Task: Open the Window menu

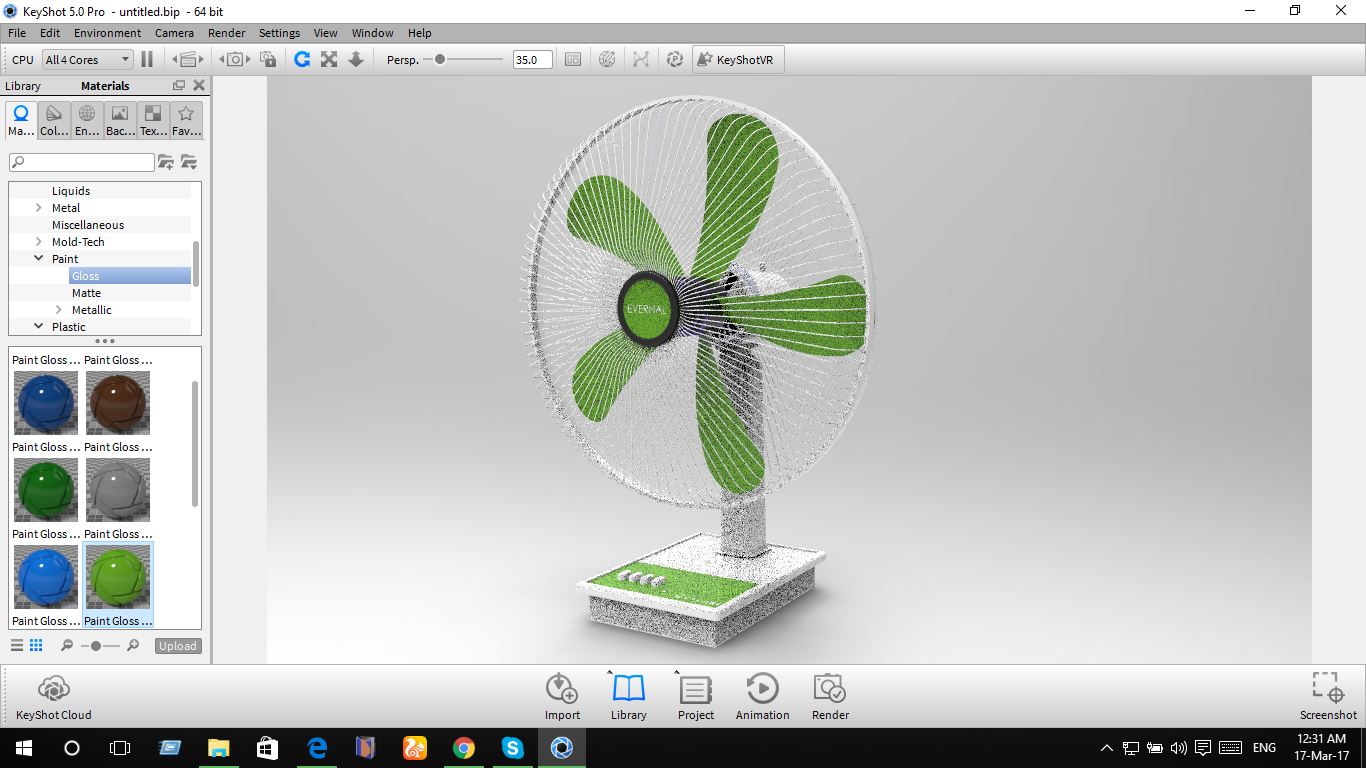Action: click(372, 33)
